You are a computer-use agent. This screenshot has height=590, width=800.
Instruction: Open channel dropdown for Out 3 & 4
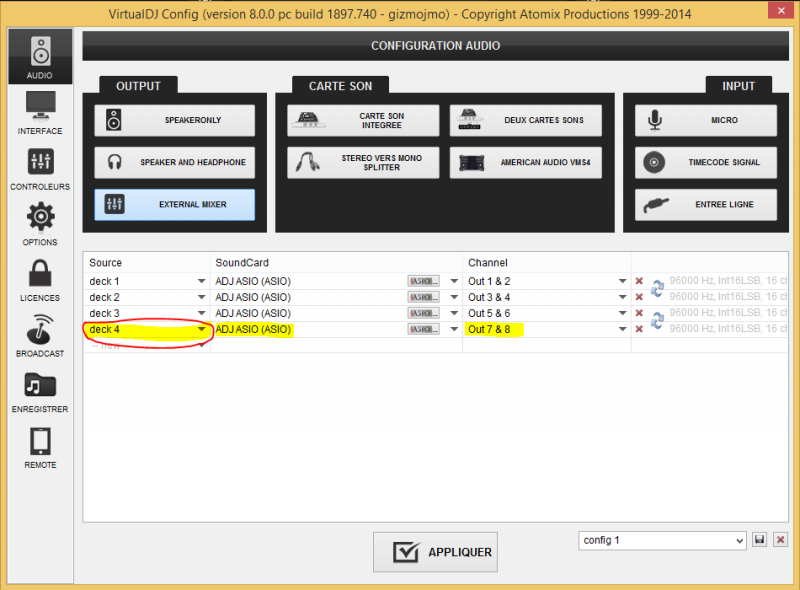pyautogui.click(x=622, y=297)
